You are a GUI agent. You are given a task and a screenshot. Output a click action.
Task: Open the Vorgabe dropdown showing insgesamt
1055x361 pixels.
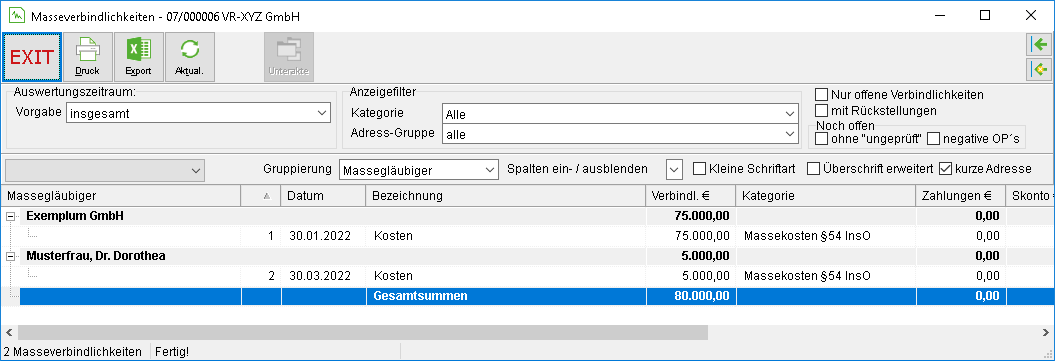pos(199,114)
